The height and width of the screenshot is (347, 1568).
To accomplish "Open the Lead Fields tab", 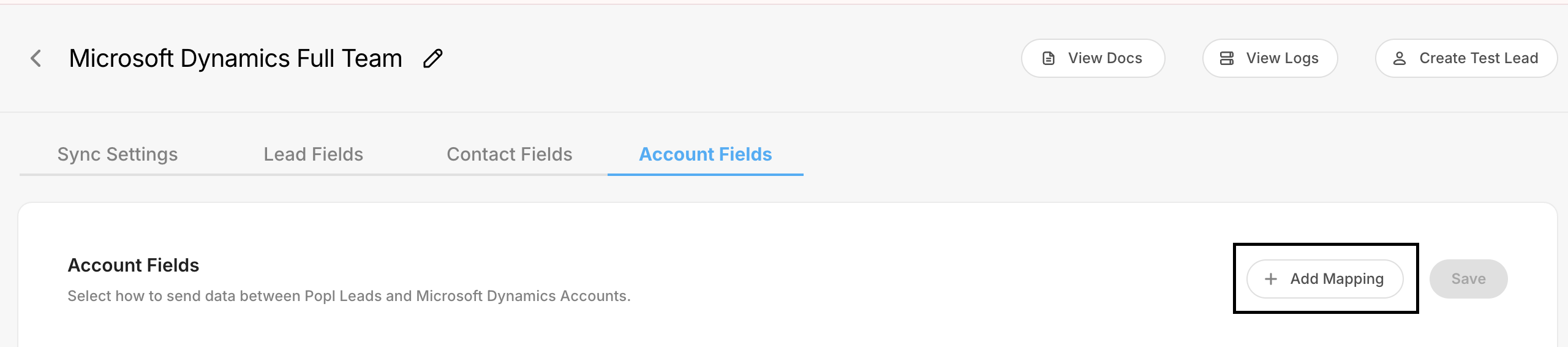I will pyautogui.click(x=313, y=154).
